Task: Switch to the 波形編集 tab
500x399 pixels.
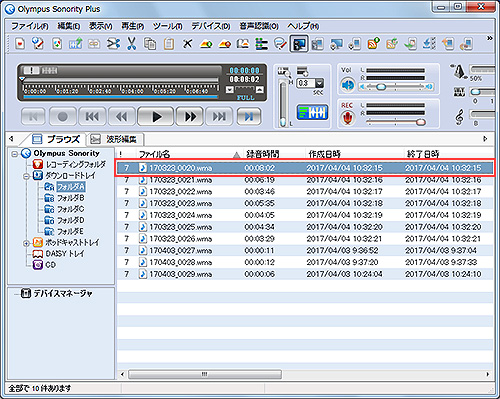Action: [x=115, y=139]
